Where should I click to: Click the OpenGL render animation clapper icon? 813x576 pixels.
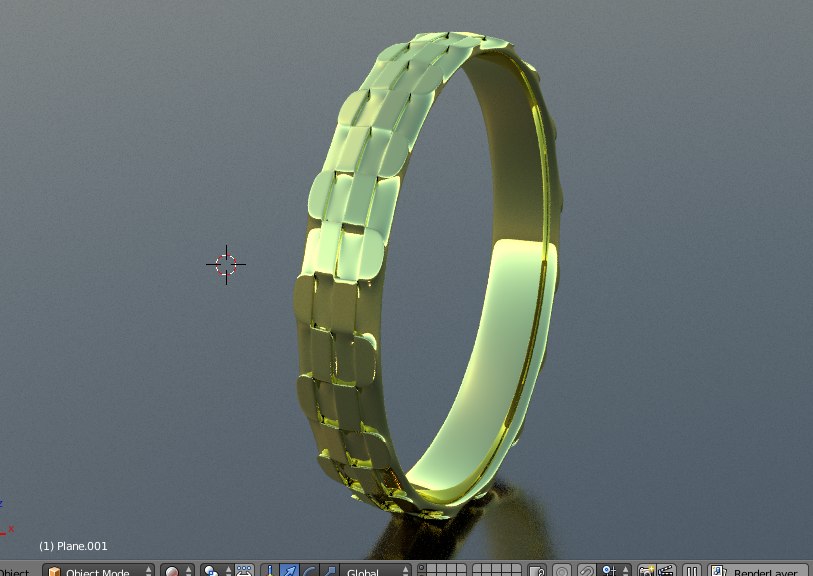point(663,572)
